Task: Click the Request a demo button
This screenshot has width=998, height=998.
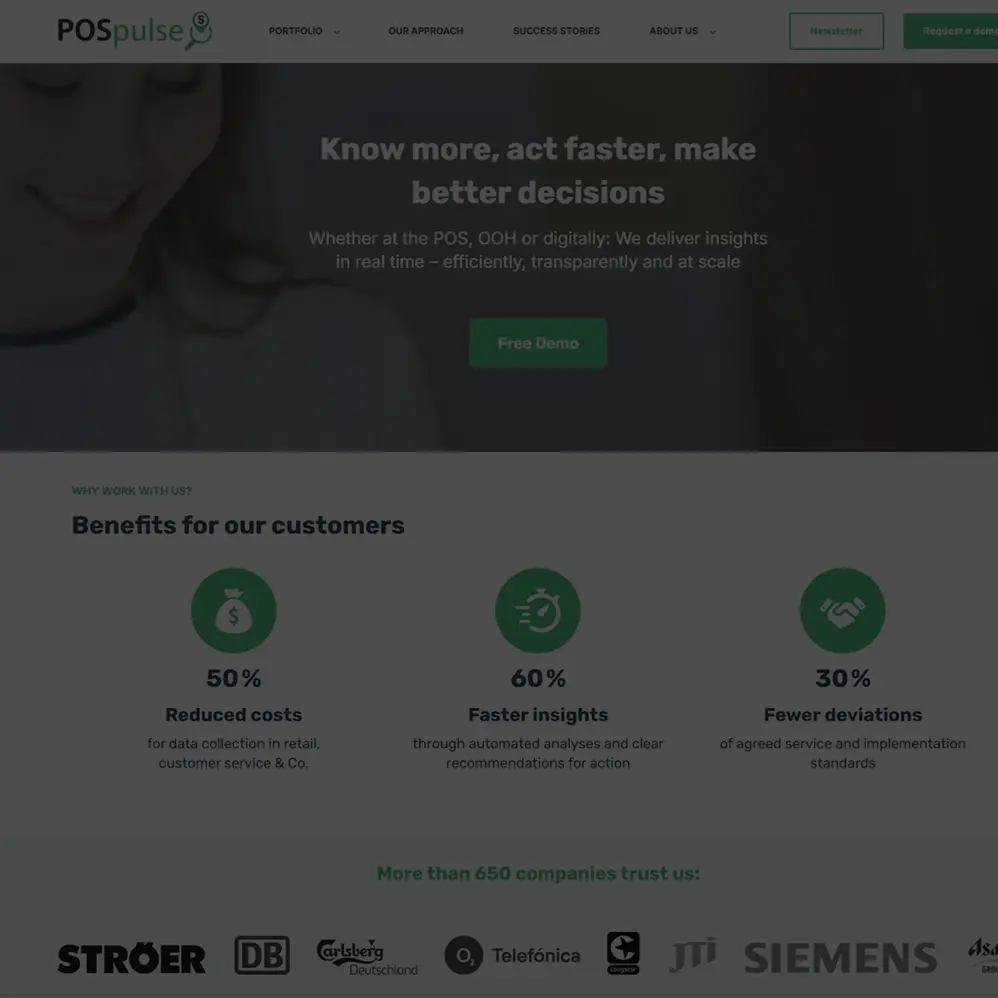Action: point(951,31)
